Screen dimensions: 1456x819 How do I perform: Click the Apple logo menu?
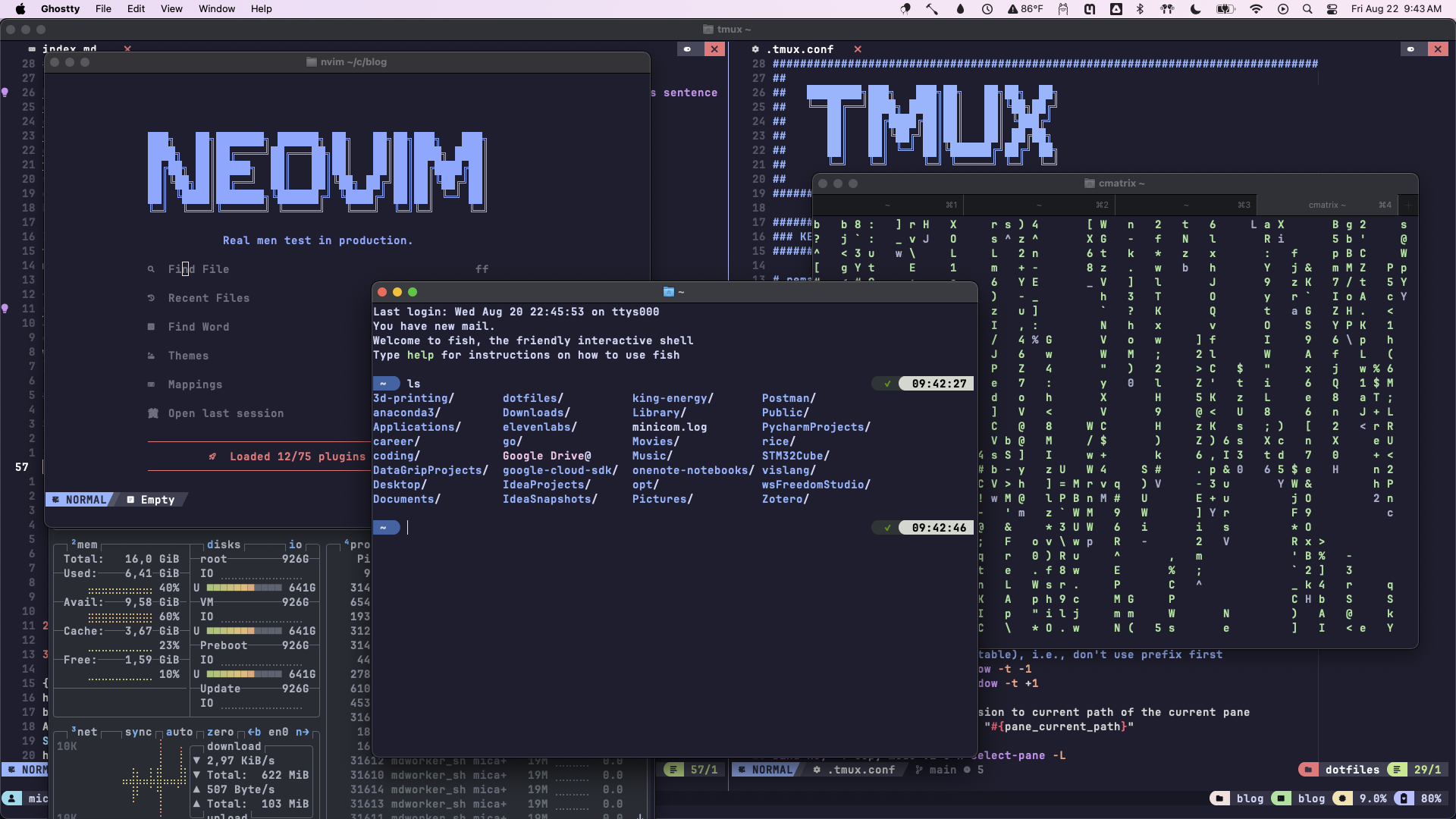click(x=20, y=8)
